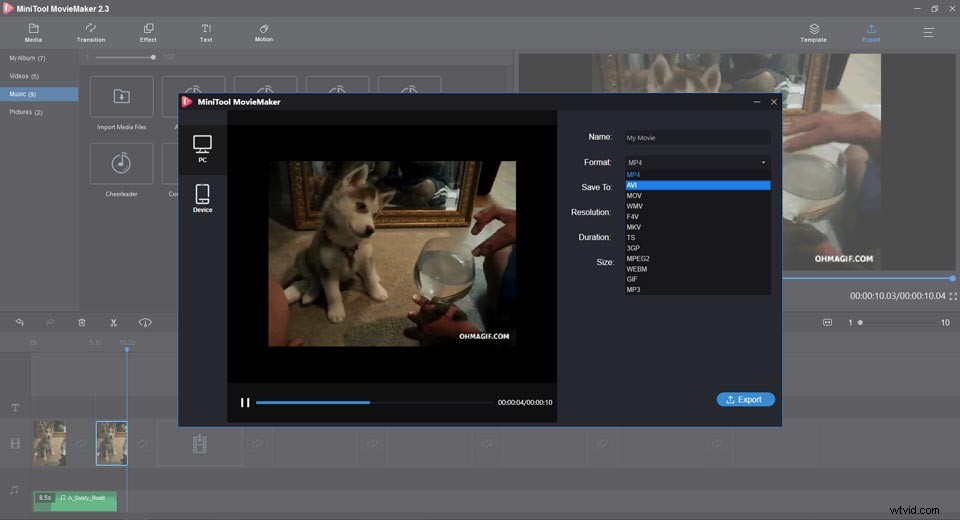Open the Motion tool
960x520 pixels.
(x=264, y=32)
